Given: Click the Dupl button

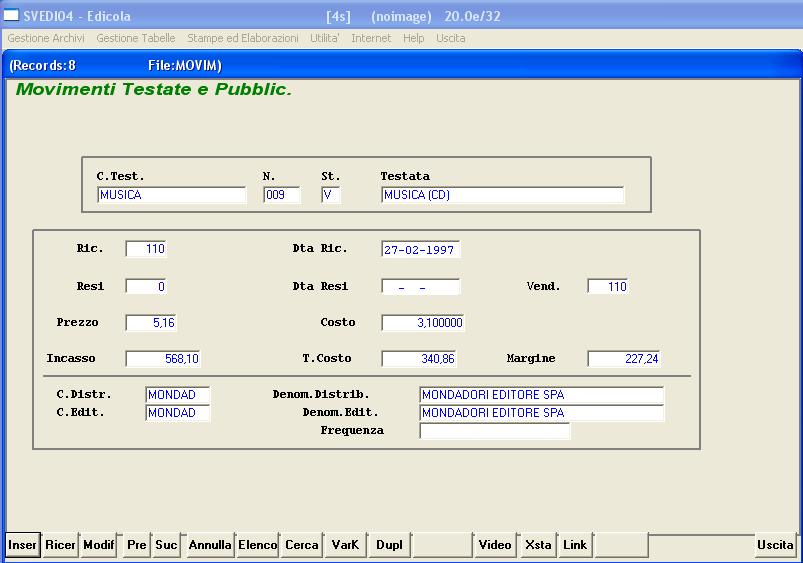Looking at the screenshot, I should (389, 545).
